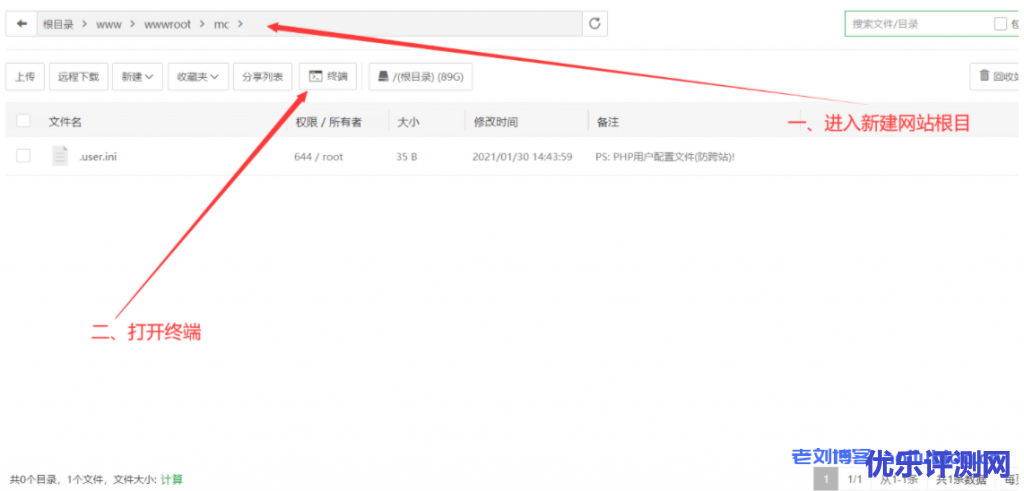Click the 2021/01/30 14:43:59 timestamp
This screenshot has width=1024, height=491.
[522, 157]
